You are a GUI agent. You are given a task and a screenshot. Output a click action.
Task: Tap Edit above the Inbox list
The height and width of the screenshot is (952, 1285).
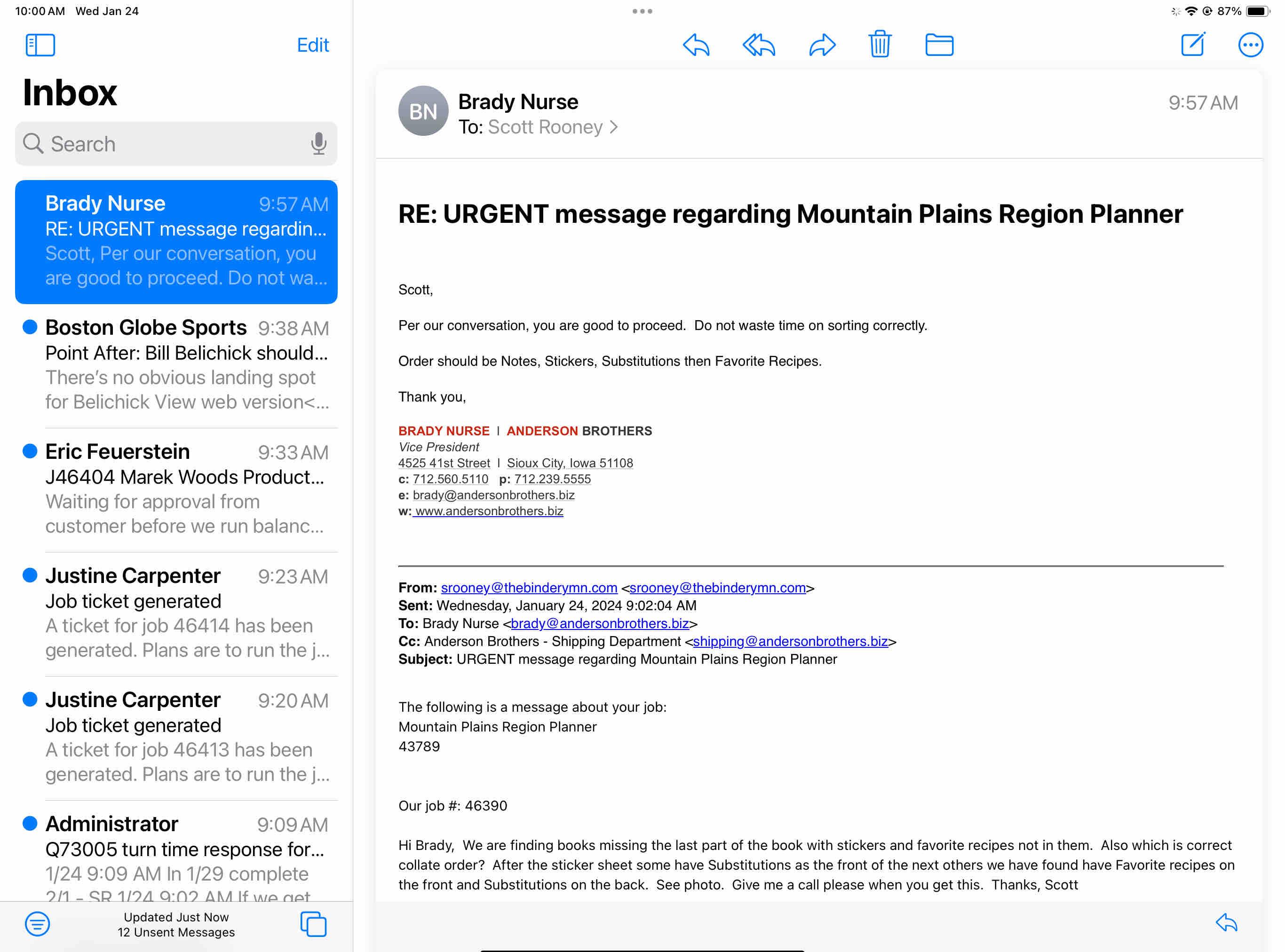312,45
